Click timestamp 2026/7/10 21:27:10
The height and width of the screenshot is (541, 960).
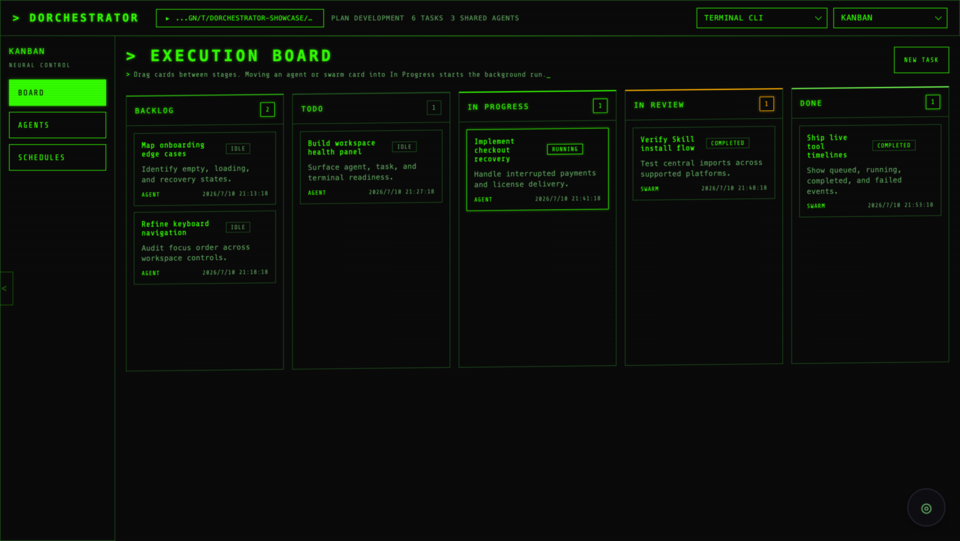(402, 192)
